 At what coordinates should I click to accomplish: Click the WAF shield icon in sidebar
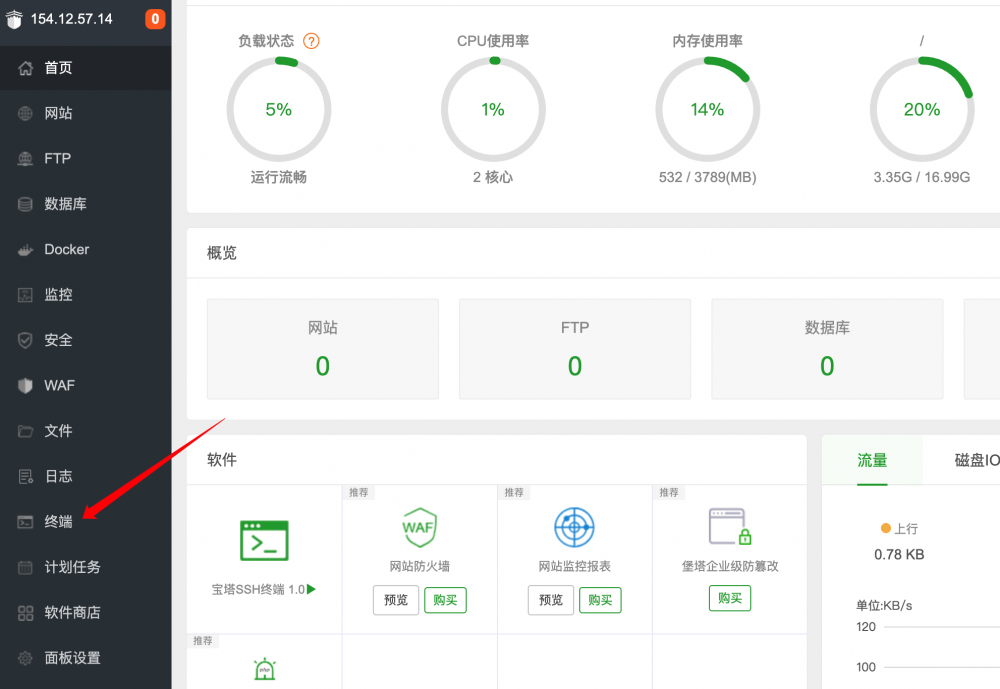[x=26, y=386]
